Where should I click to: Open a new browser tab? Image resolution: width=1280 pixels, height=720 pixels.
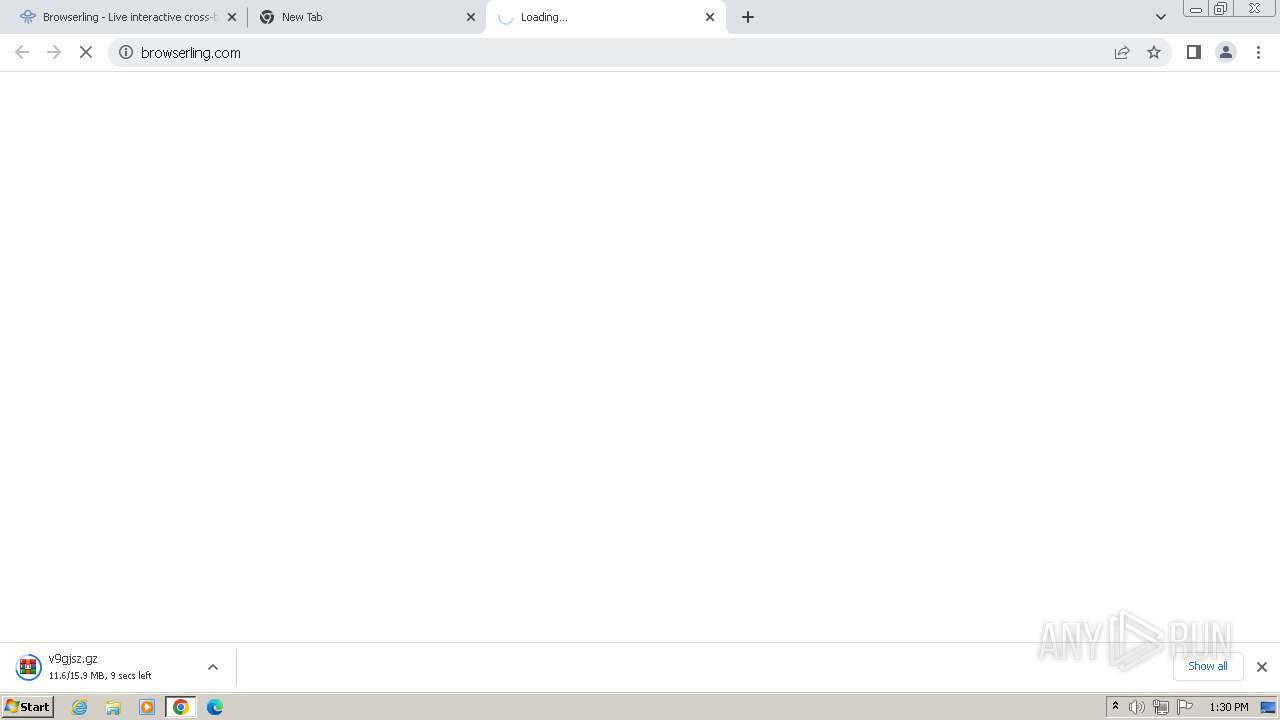click(748, 17)
